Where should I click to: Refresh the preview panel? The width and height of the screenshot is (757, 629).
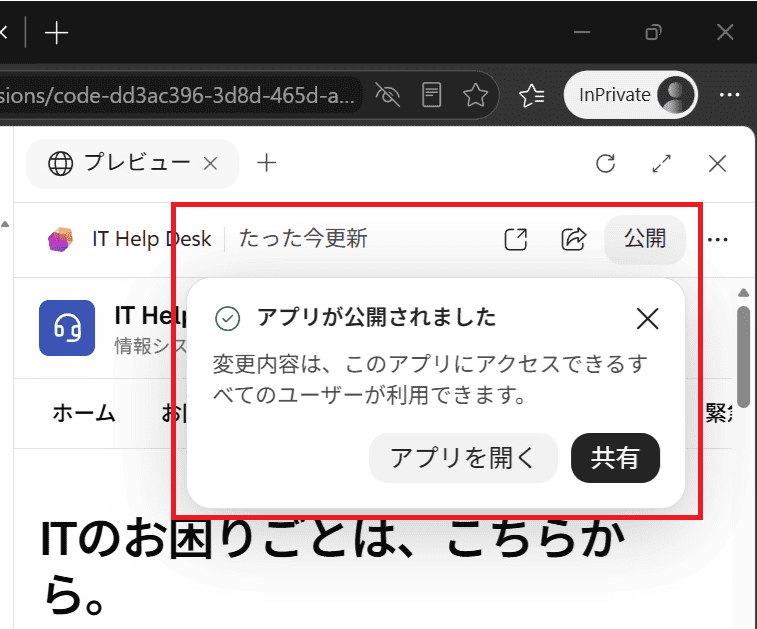pyautogui.click(x=605, y=164)
